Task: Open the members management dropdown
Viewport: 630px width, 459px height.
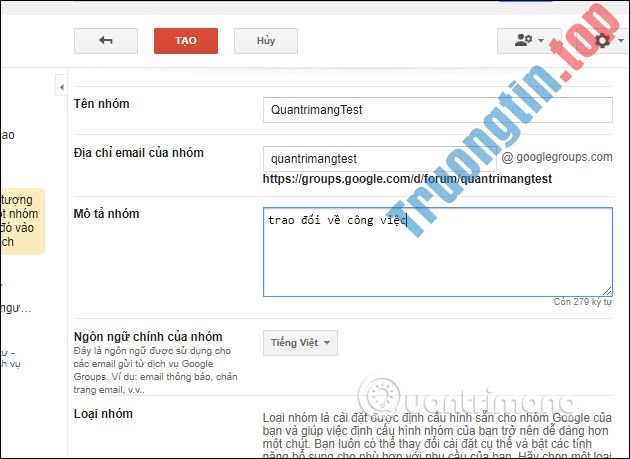Action: [x=529, y=41]
